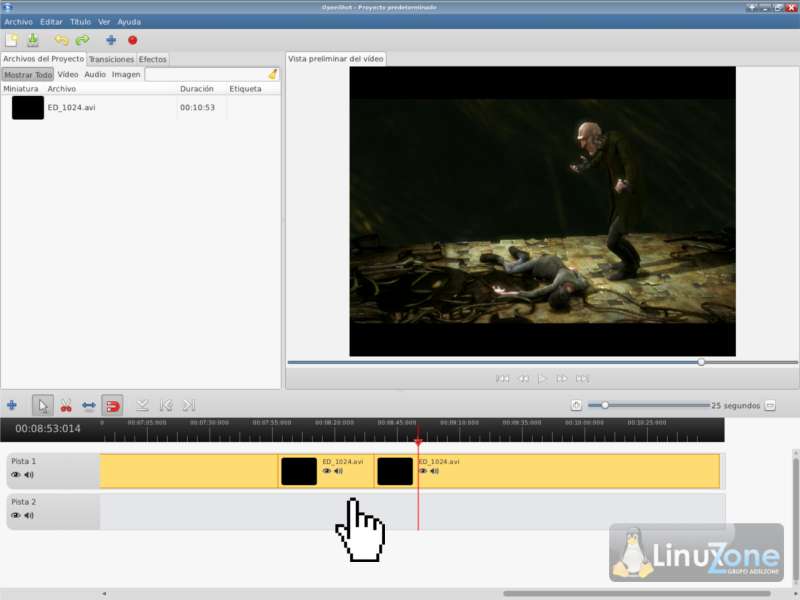The image size is (800, 600).
Task: Click the timeline zoom slider handle
Action: (605, 405)
